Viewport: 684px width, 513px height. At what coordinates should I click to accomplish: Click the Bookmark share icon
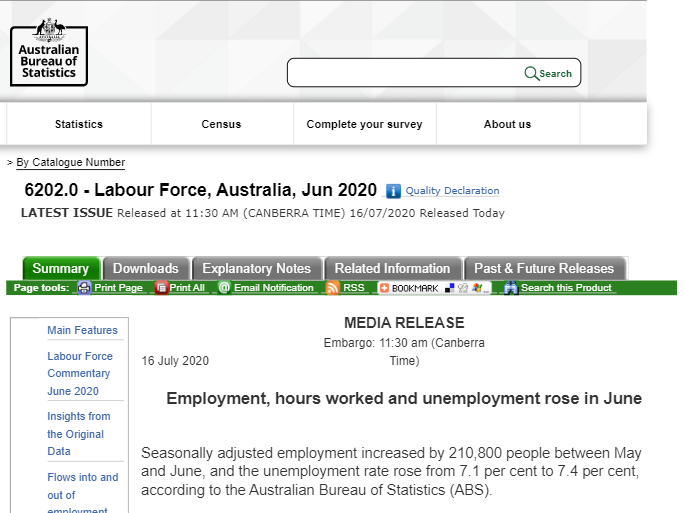click(x=384, y=288)
